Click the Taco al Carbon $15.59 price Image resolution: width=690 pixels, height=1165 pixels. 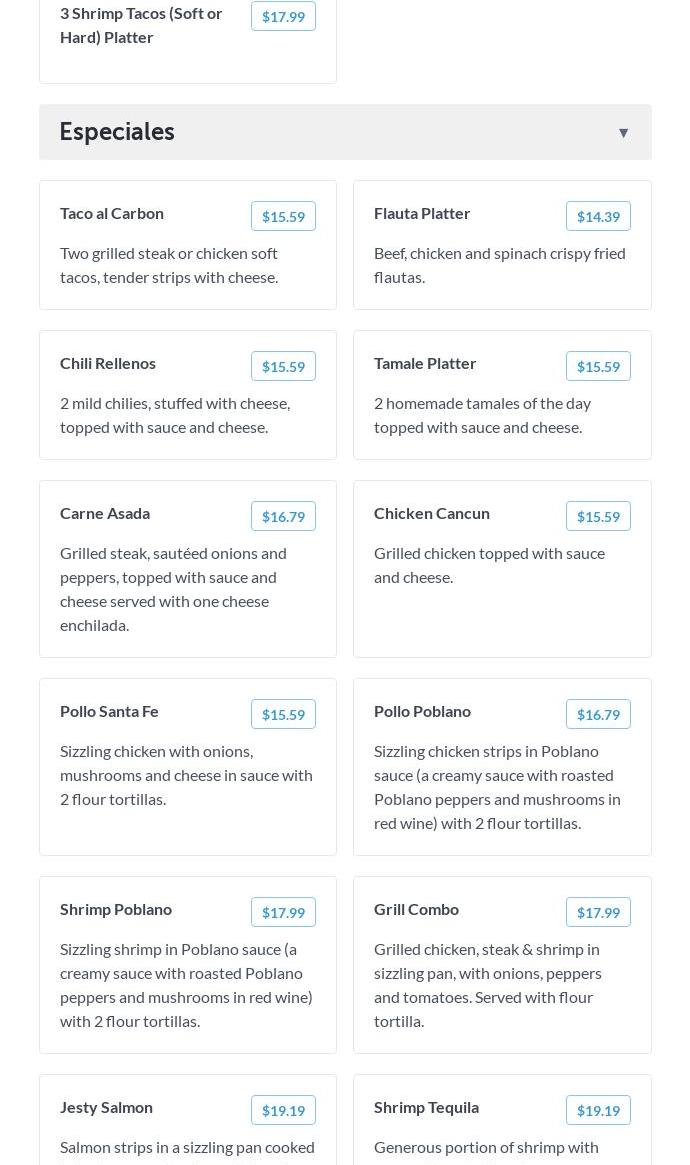283,216
